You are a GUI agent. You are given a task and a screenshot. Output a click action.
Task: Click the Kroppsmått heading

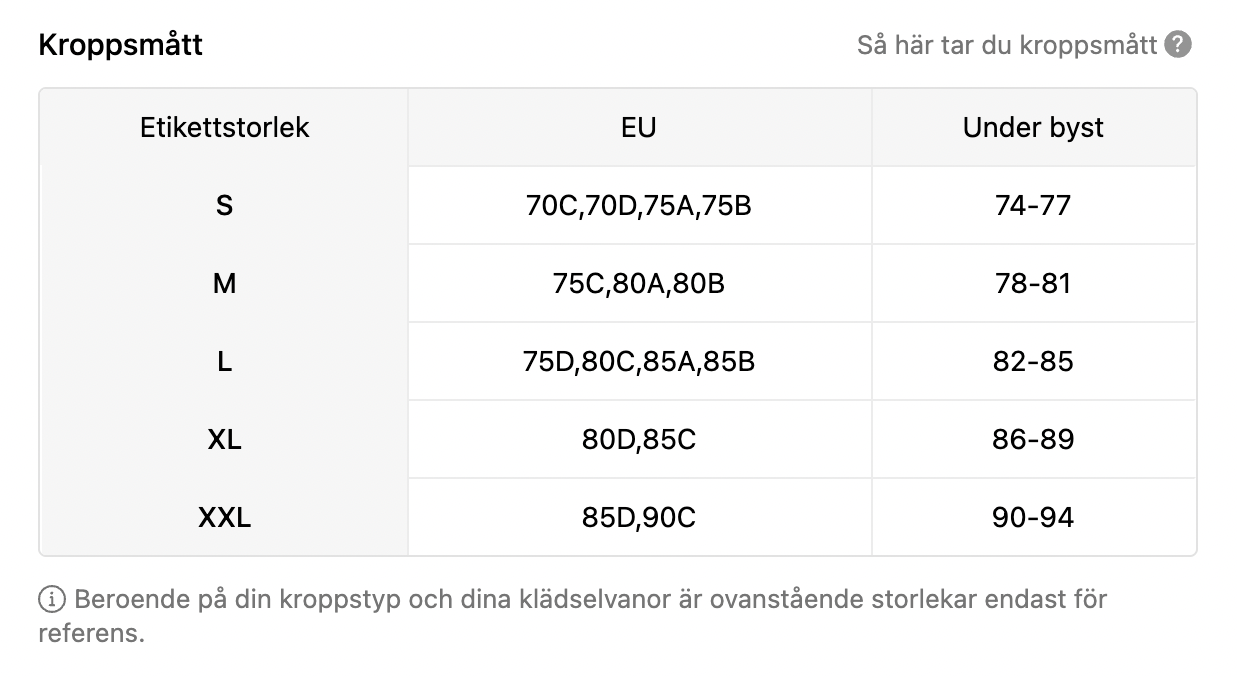(120, 45)
